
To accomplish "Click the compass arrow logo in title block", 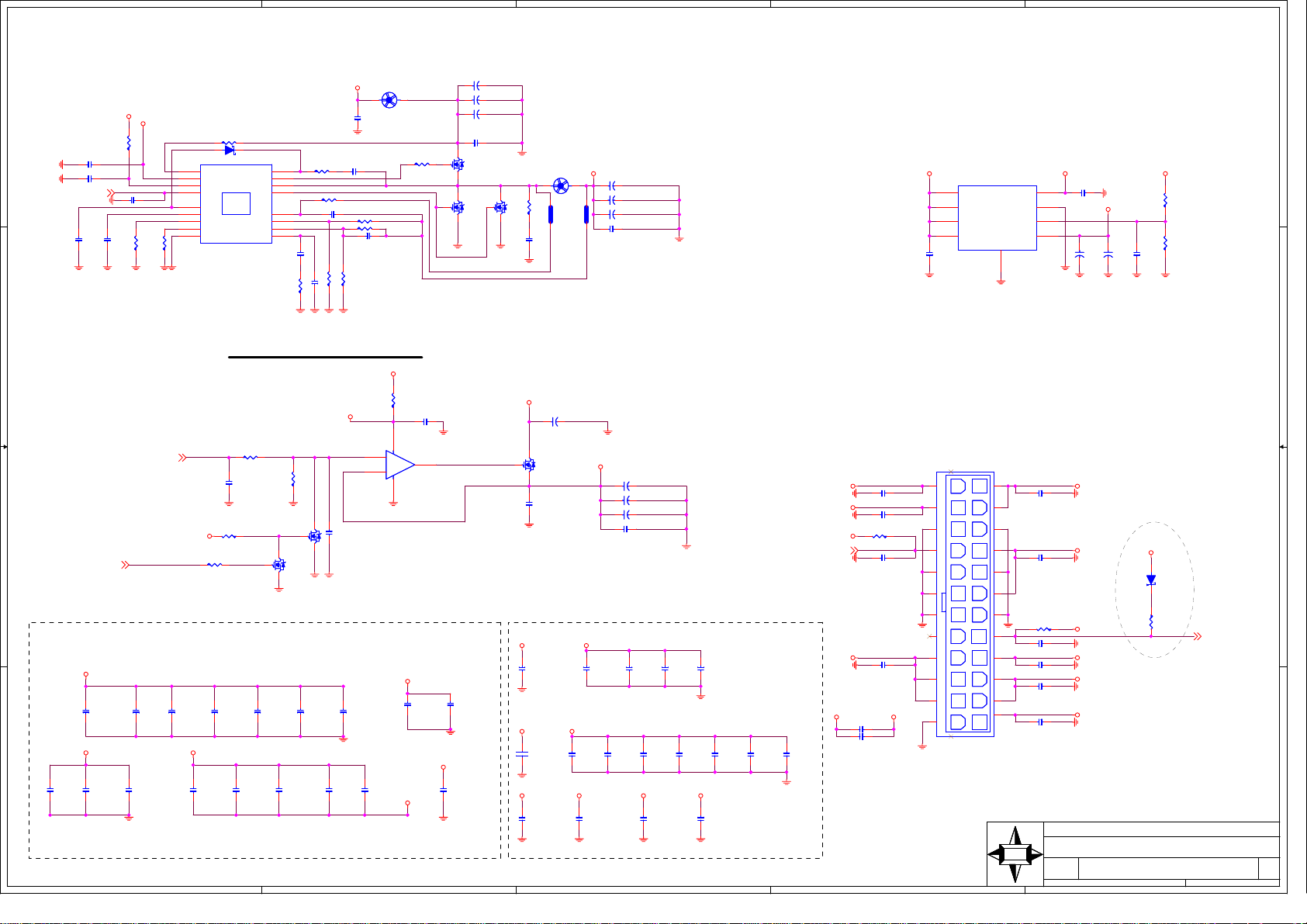I will tap(1015, 854).
